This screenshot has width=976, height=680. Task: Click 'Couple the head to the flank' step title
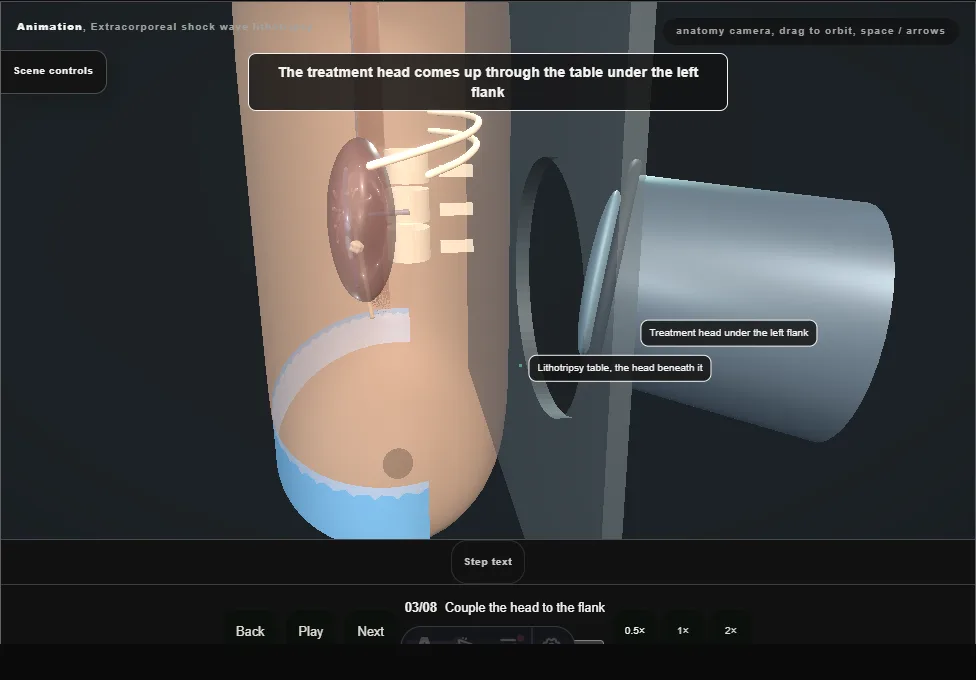pyautogui.click(x=525, y=607)
